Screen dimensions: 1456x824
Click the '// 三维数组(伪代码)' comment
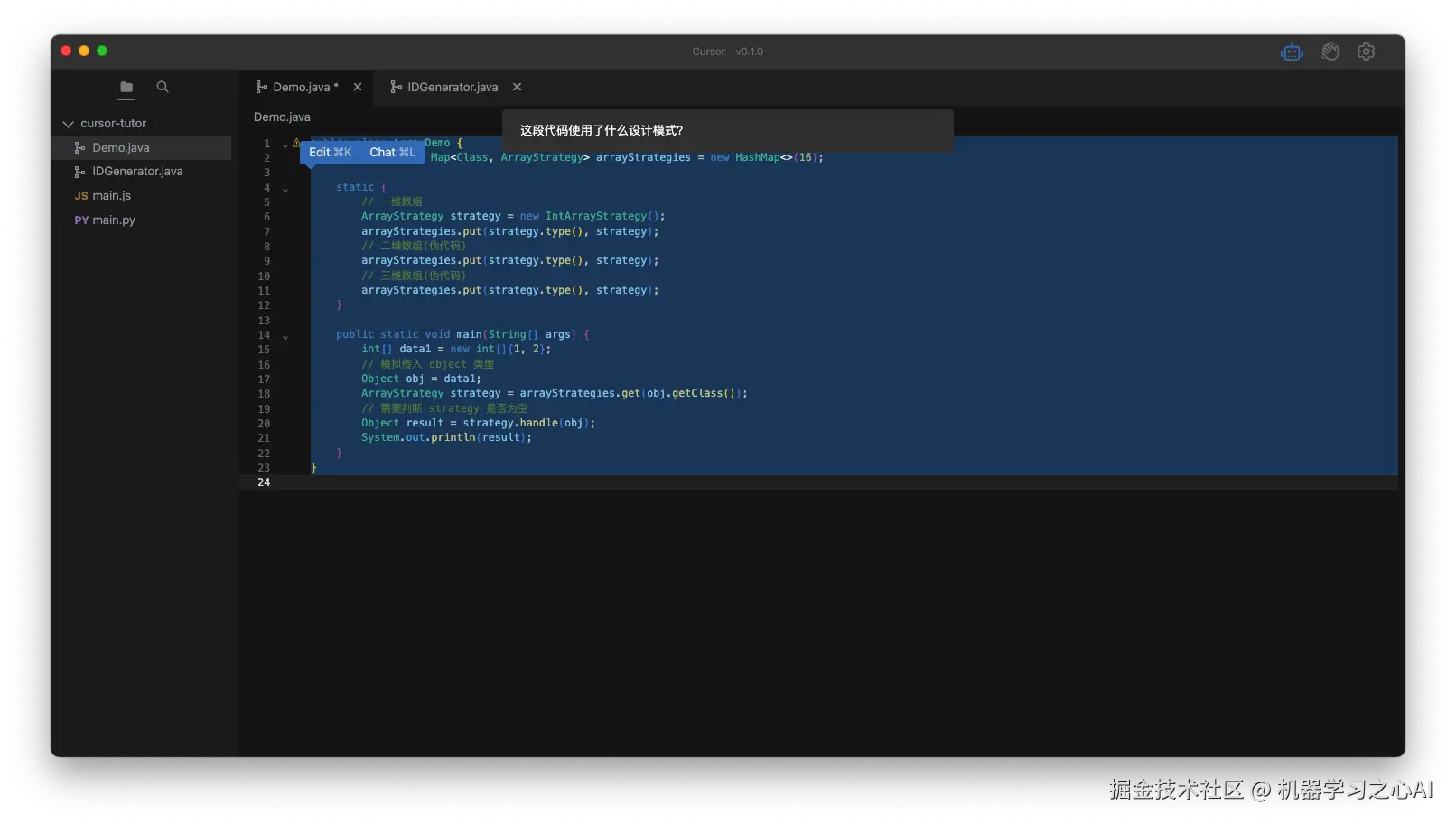(x=414, y=276)
